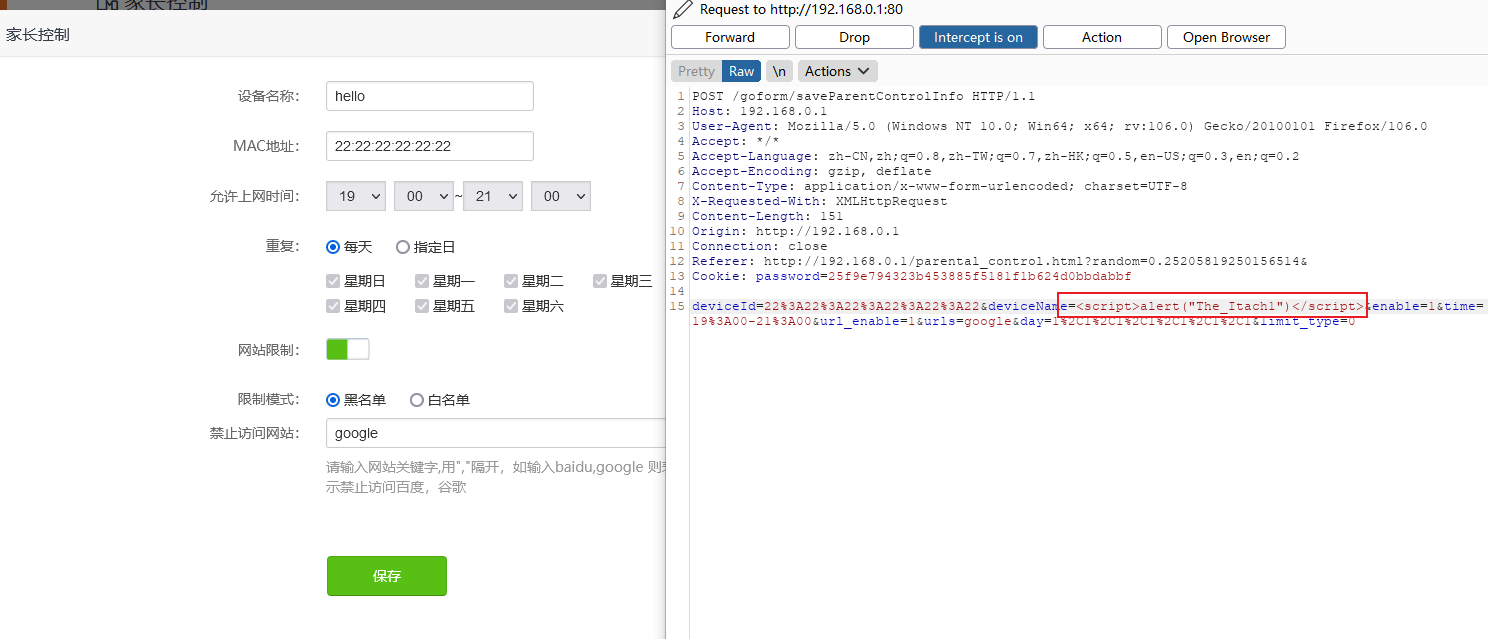
Task: Expand the Actions dropdown
Action: coord(837,71)
